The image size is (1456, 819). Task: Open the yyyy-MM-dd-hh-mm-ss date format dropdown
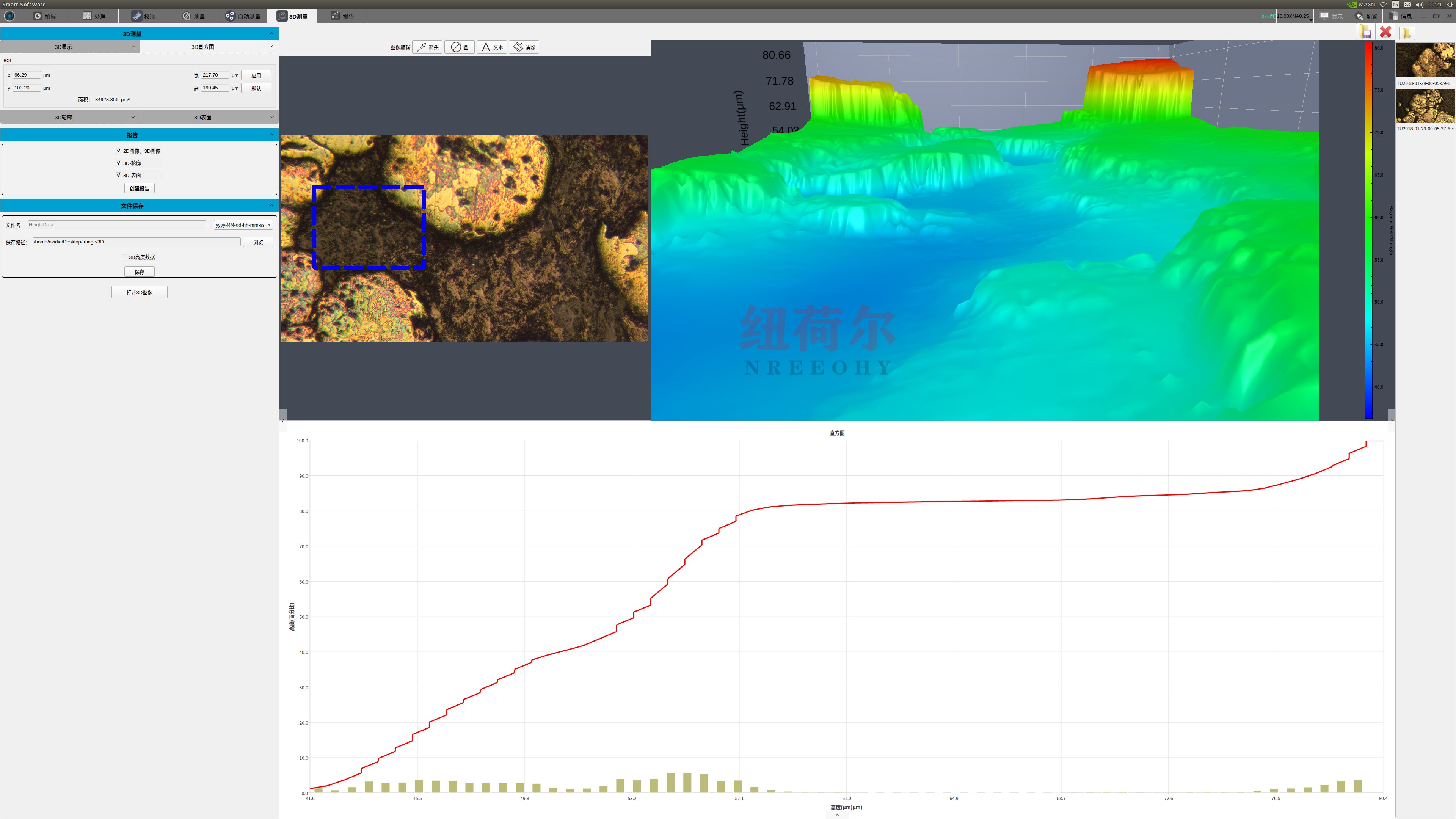tap(243, 225)
